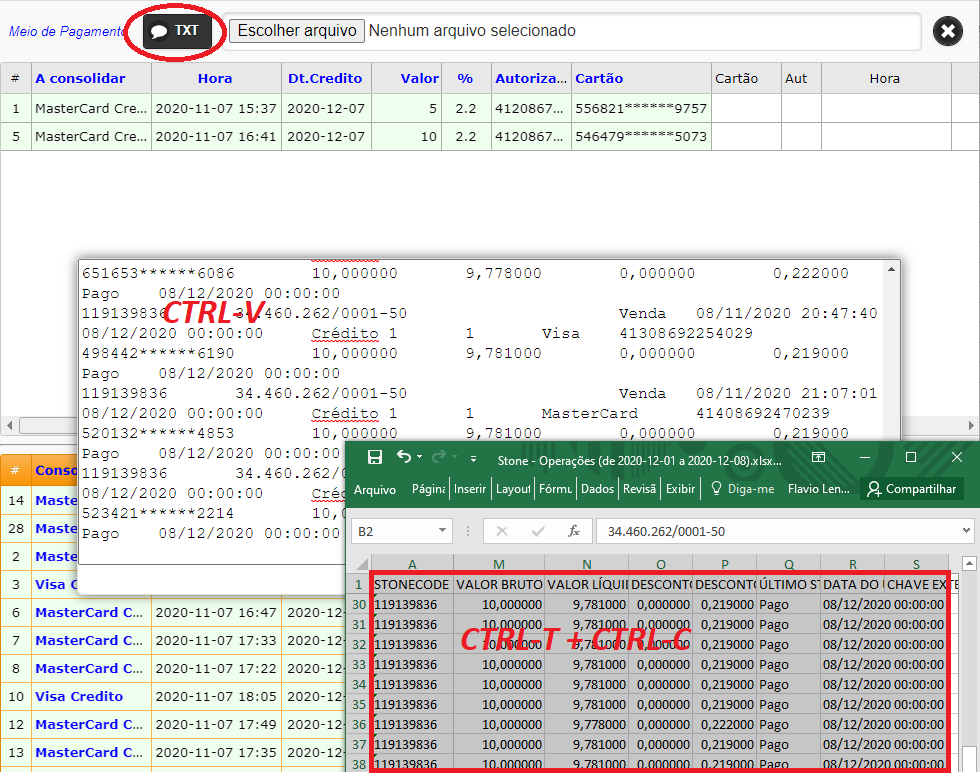This screenshot has width=980, height=776.
Task: Select Excel row 30 header
Action: (x=359, y=605)
